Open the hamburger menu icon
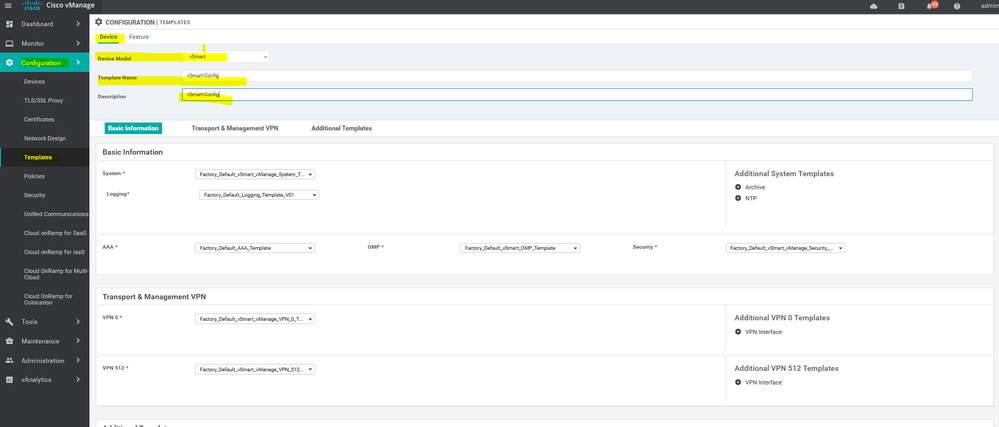Screen dimensions: 999x427 coord(8,6)
